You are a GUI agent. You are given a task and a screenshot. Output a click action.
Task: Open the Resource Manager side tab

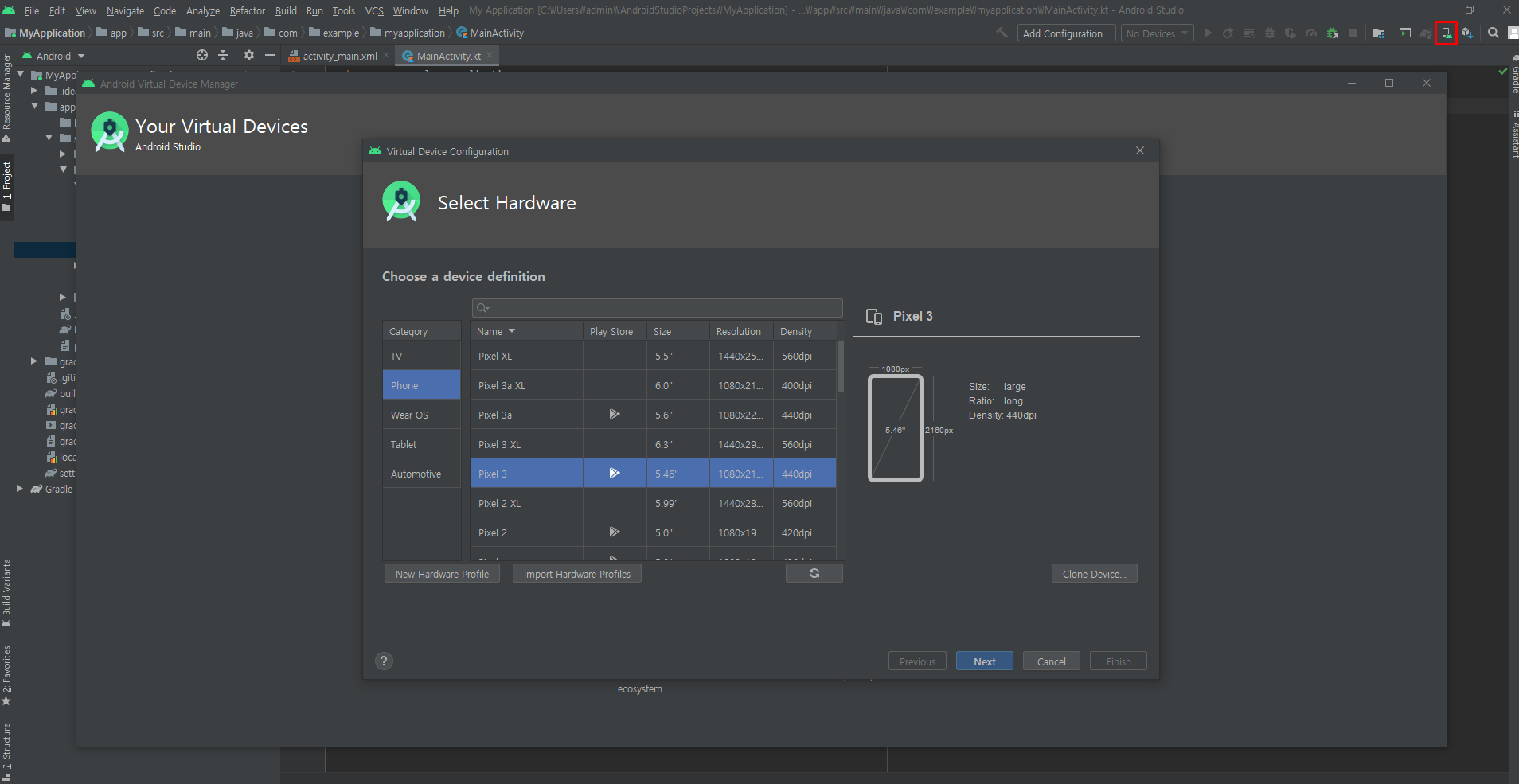pyautogui.click(x=6, y=98)
